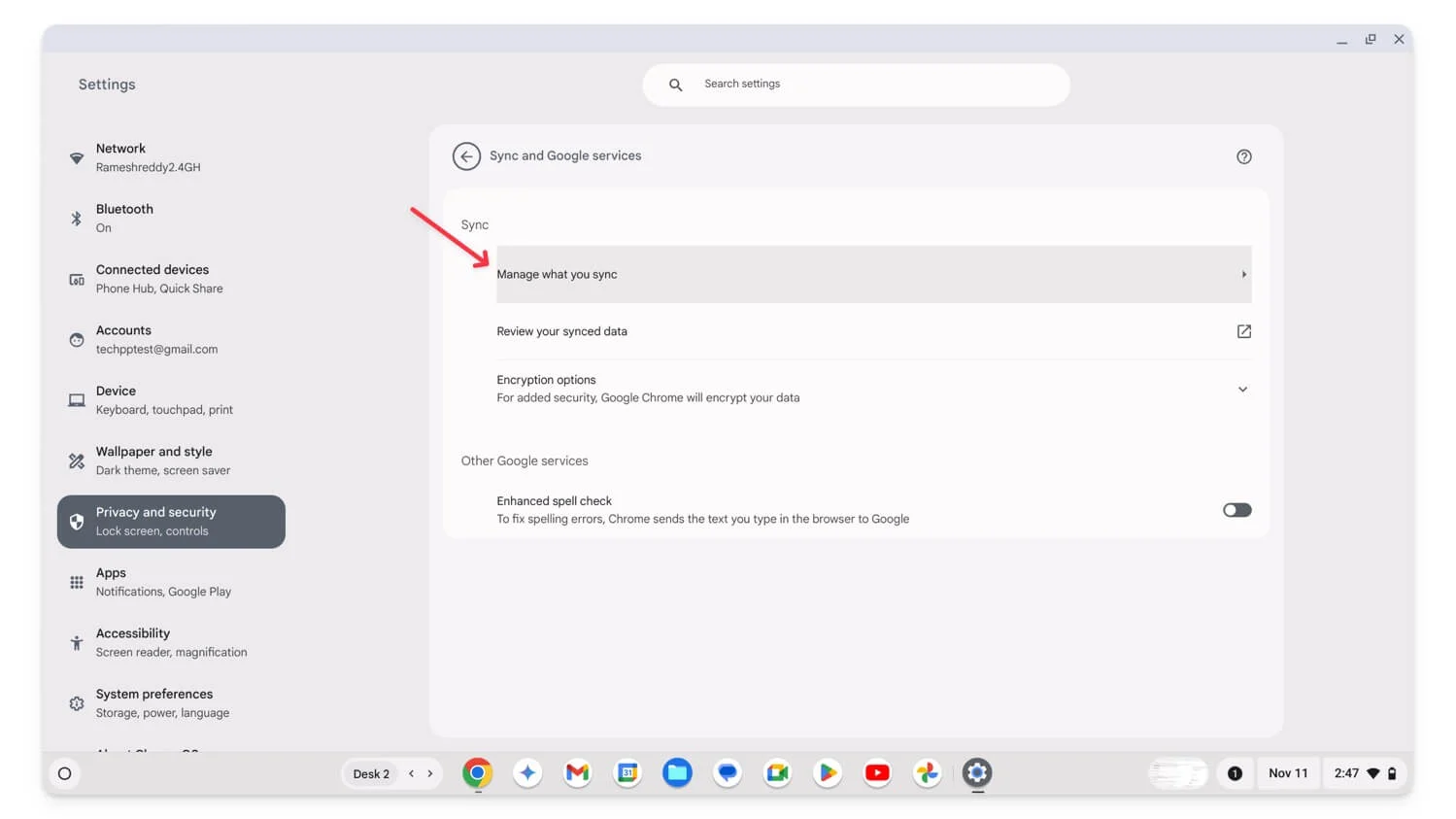Open quick settings at 2:47 clock
The height and width of the screenshot is (819, 1456).
tap(1365, 773)
